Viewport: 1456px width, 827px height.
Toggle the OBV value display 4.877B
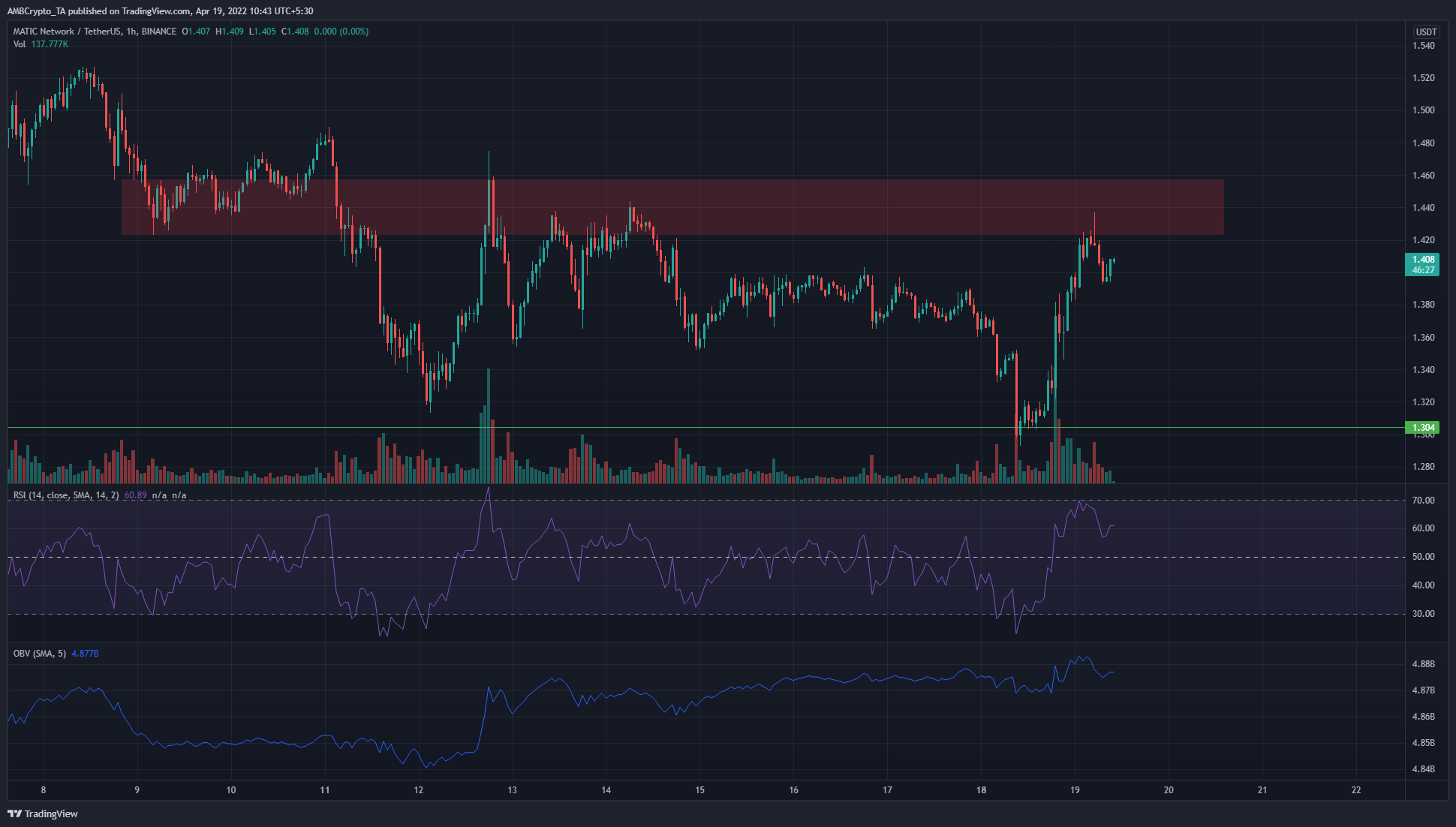coord(85,653)
